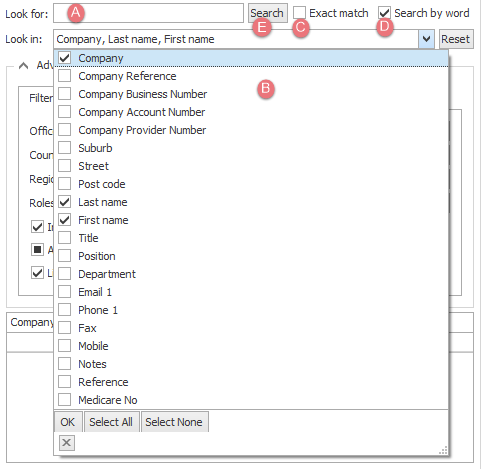Tick the Post code checkbox
The width and height of the screenshot is (481, 469).
(x=64, y=184)
